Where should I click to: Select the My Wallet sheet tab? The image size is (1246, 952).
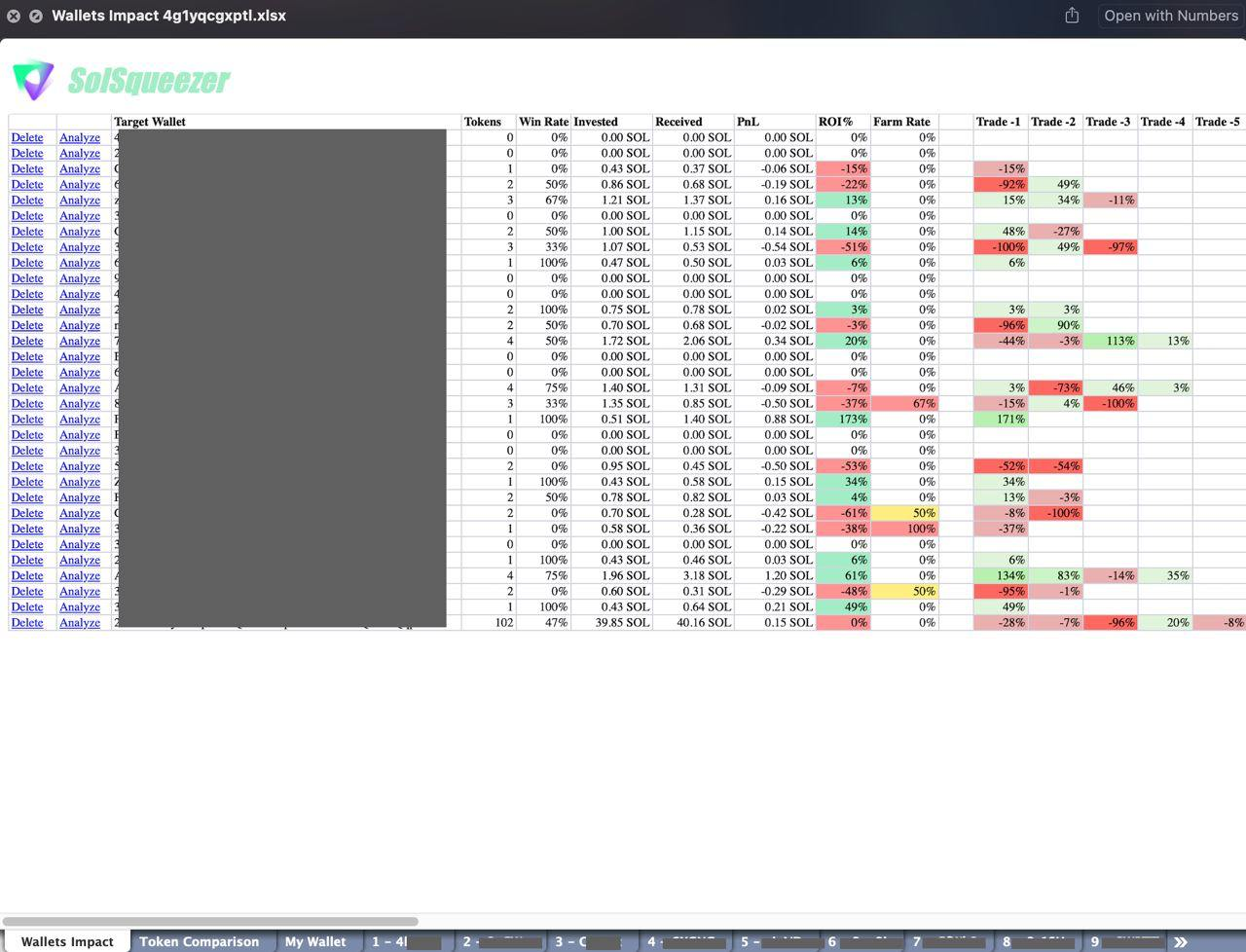point(315,941)
